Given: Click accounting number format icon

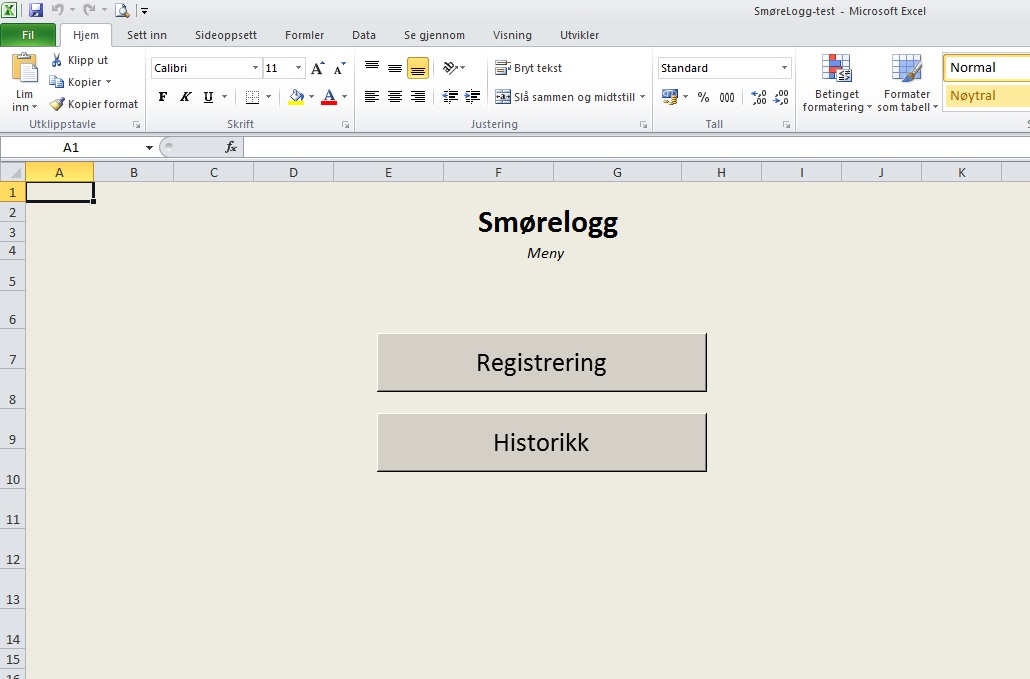Looking at the screenshot, I should 669,97.
